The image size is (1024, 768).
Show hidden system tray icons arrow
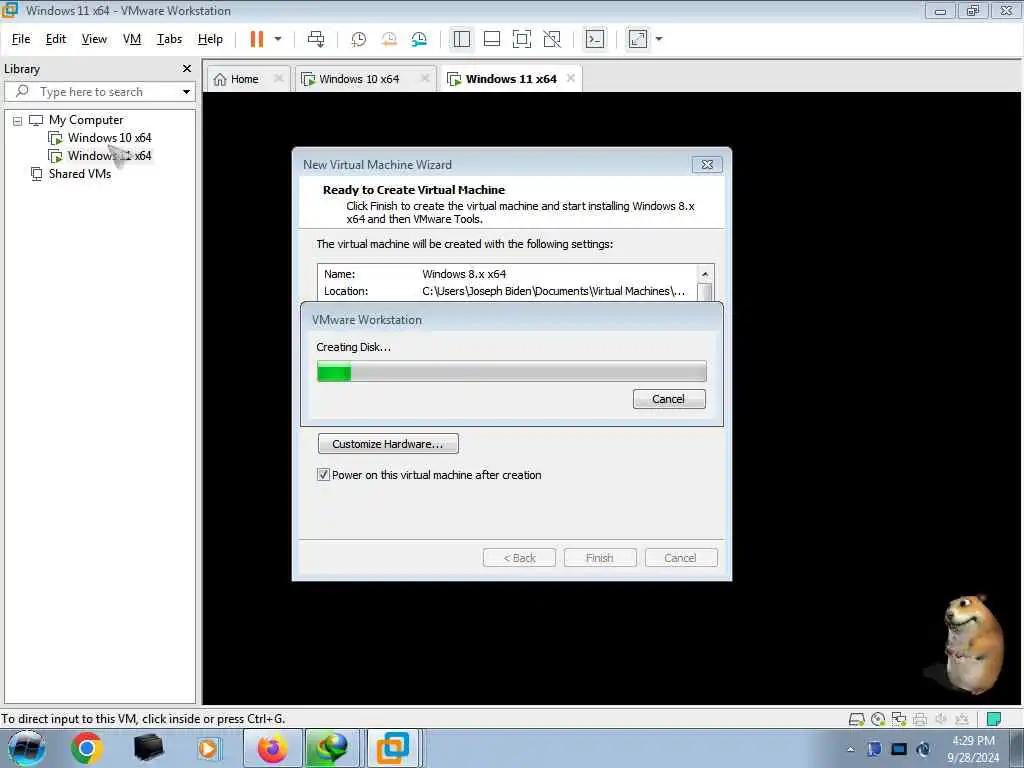pyautogui.click(x=851, y=749)
